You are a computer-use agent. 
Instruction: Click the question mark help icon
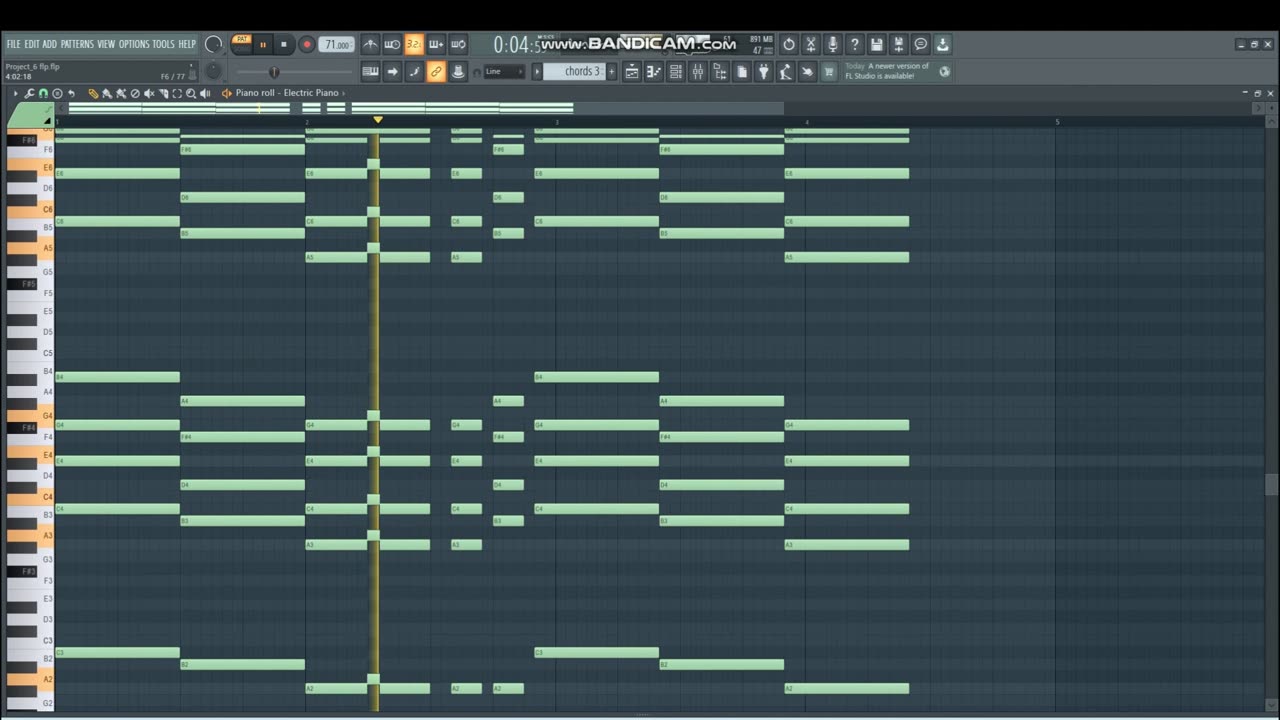click(855, 44)
